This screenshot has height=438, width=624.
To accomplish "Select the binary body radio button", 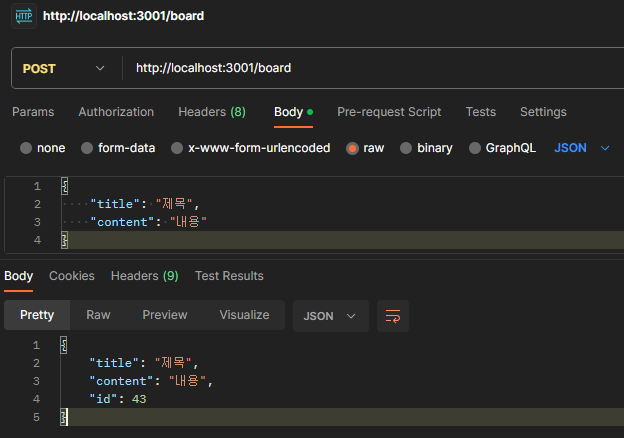I will [x=406, y=148].
